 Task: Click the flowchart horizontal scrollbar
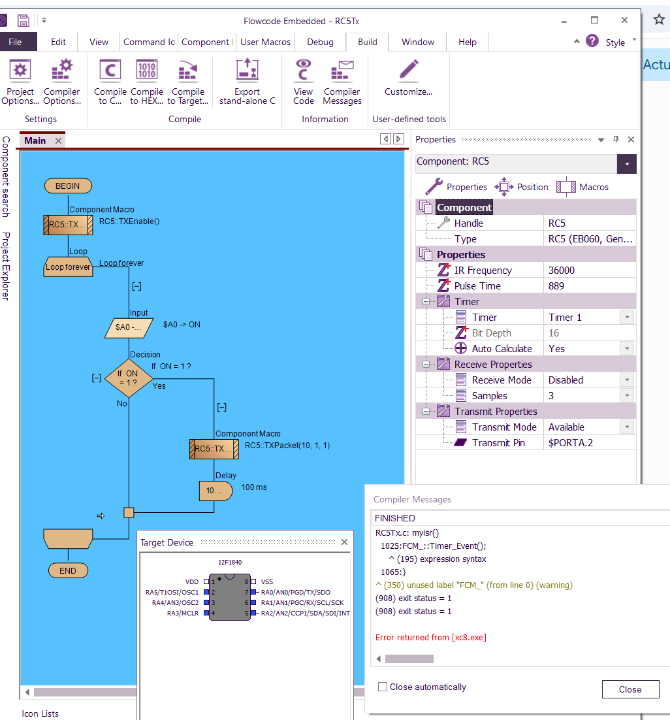[85, 692]
